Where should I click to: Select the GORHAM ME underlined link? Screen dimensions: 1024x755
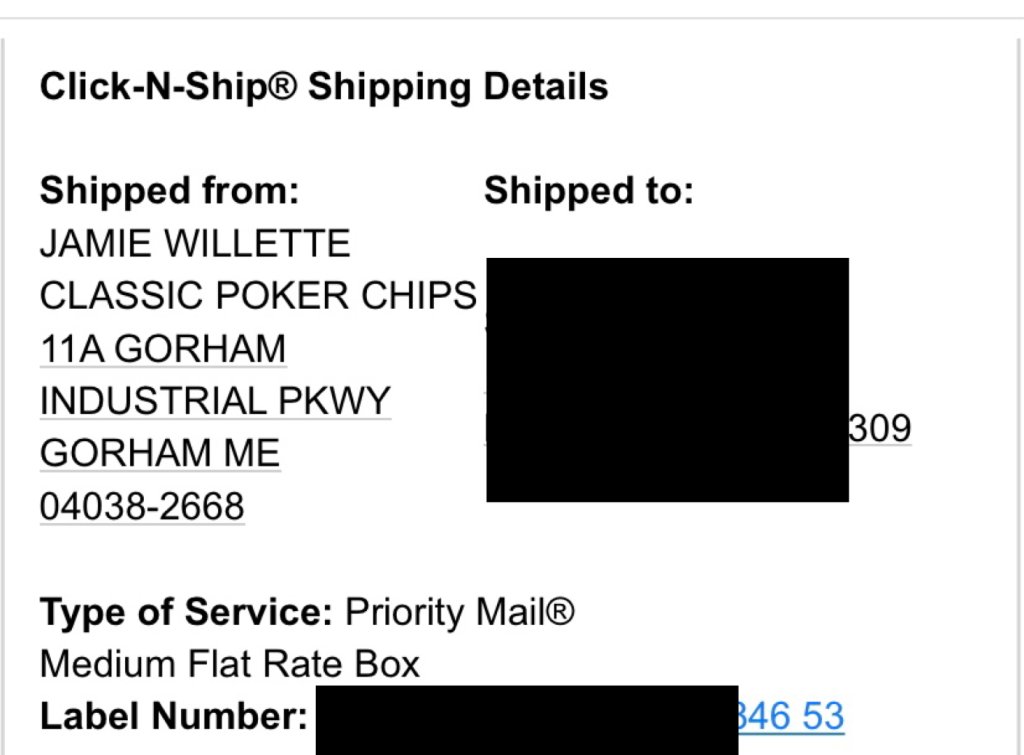[160, 453]
